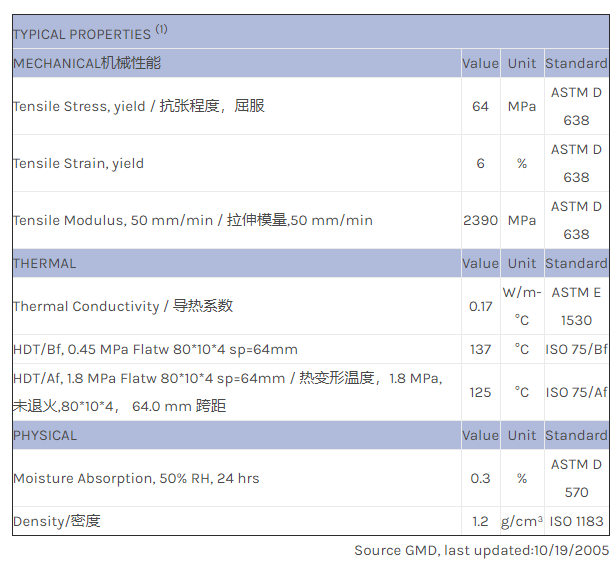Select the Moisture Absorption, 50% RH label

tap(136, 478)
